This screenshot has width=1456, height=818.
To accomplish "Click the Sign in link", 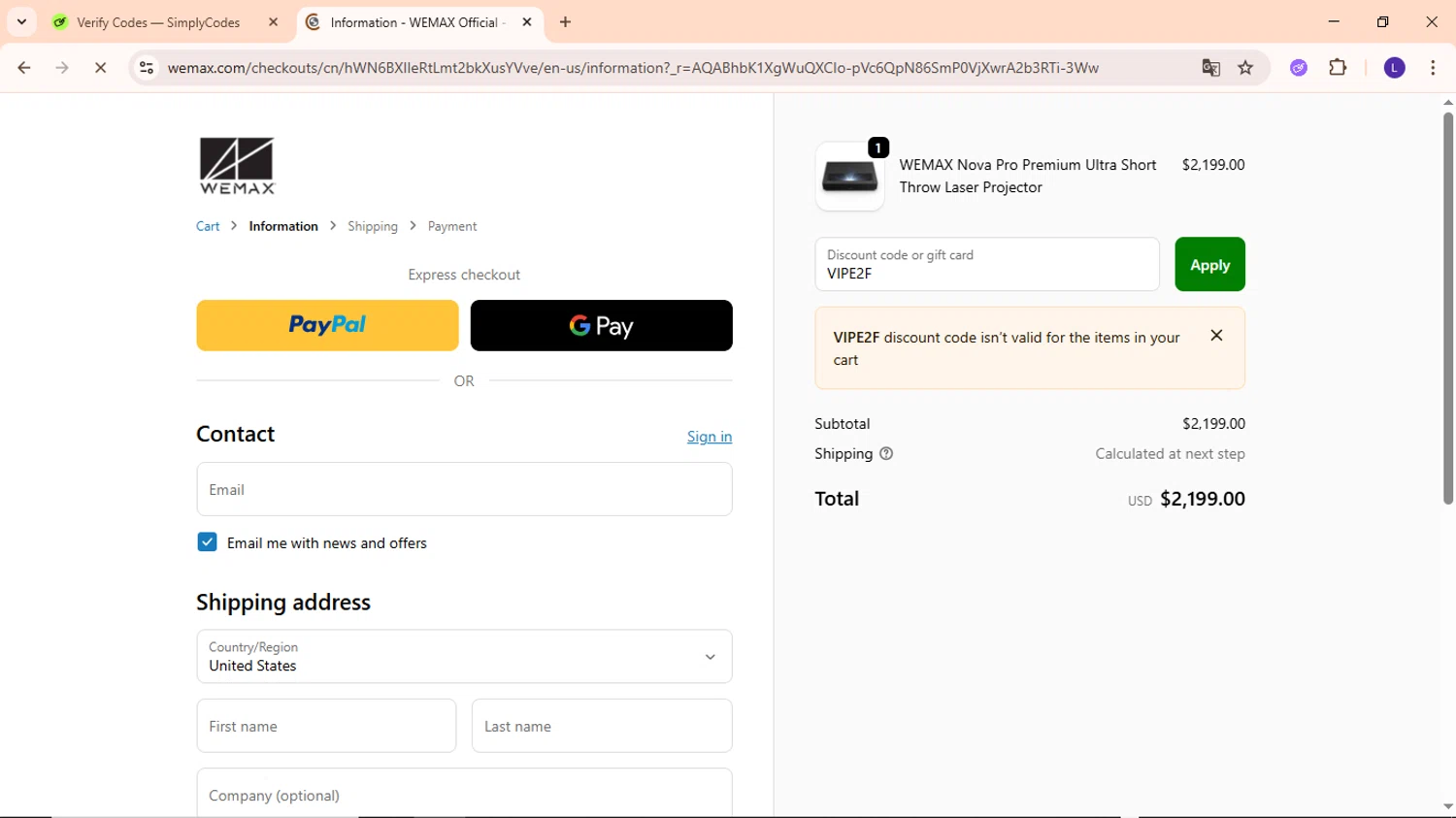I will [710, 437].
